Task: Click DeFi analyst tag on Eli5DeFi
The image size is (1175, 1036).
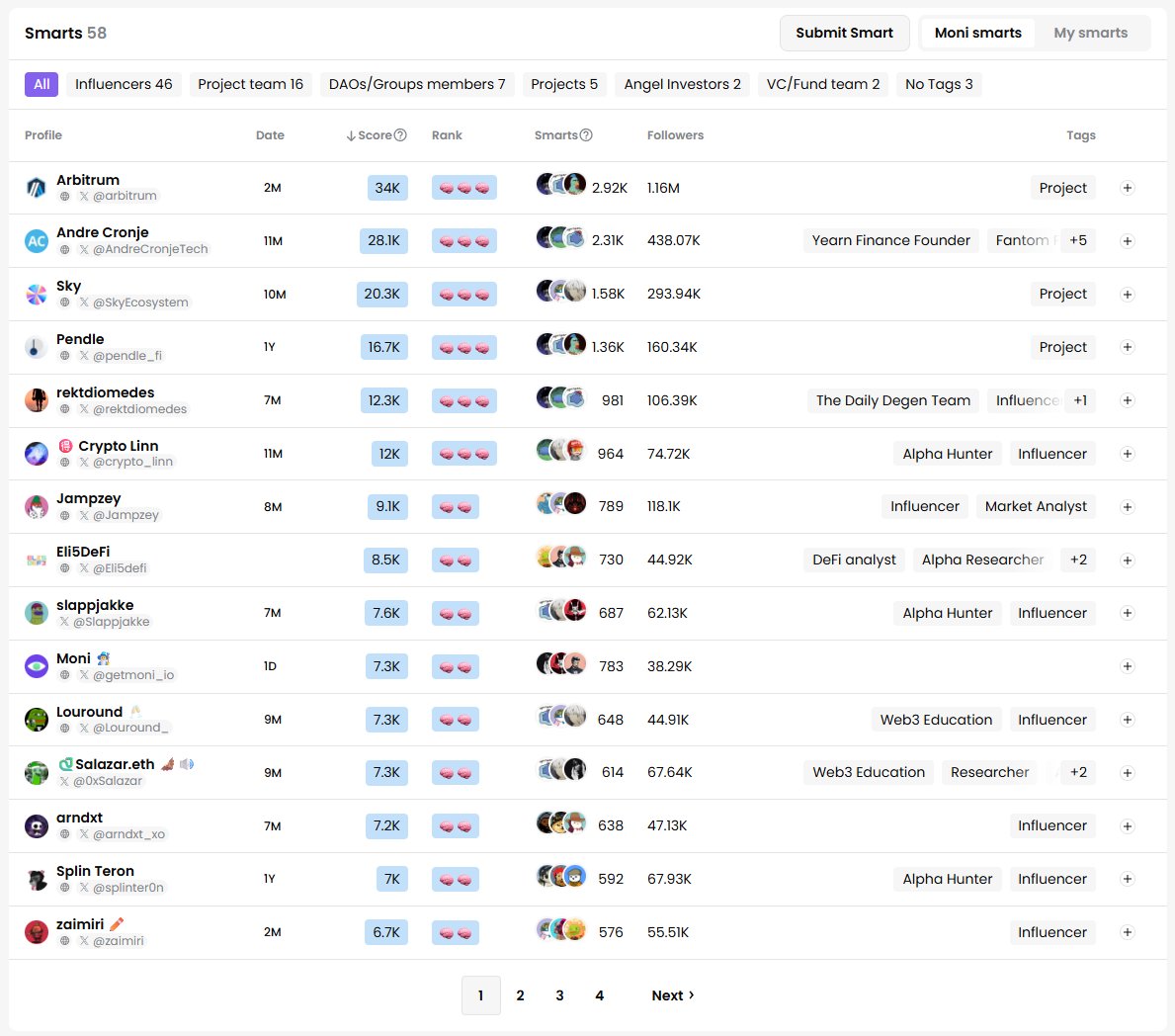Action: 854,560
